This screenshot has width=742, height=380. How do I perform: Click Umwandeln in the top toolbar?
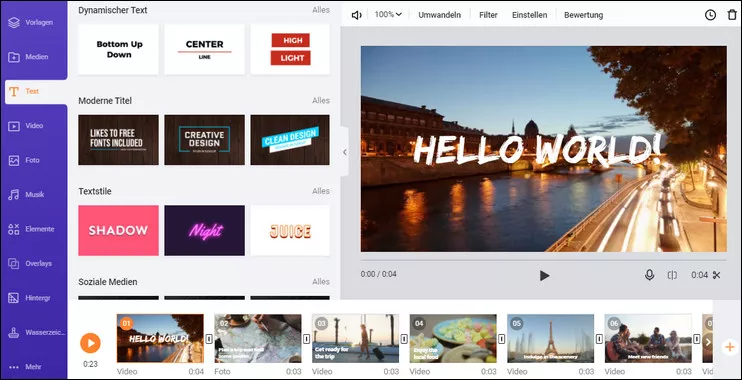pyautogui.click(x=440, y=15)
